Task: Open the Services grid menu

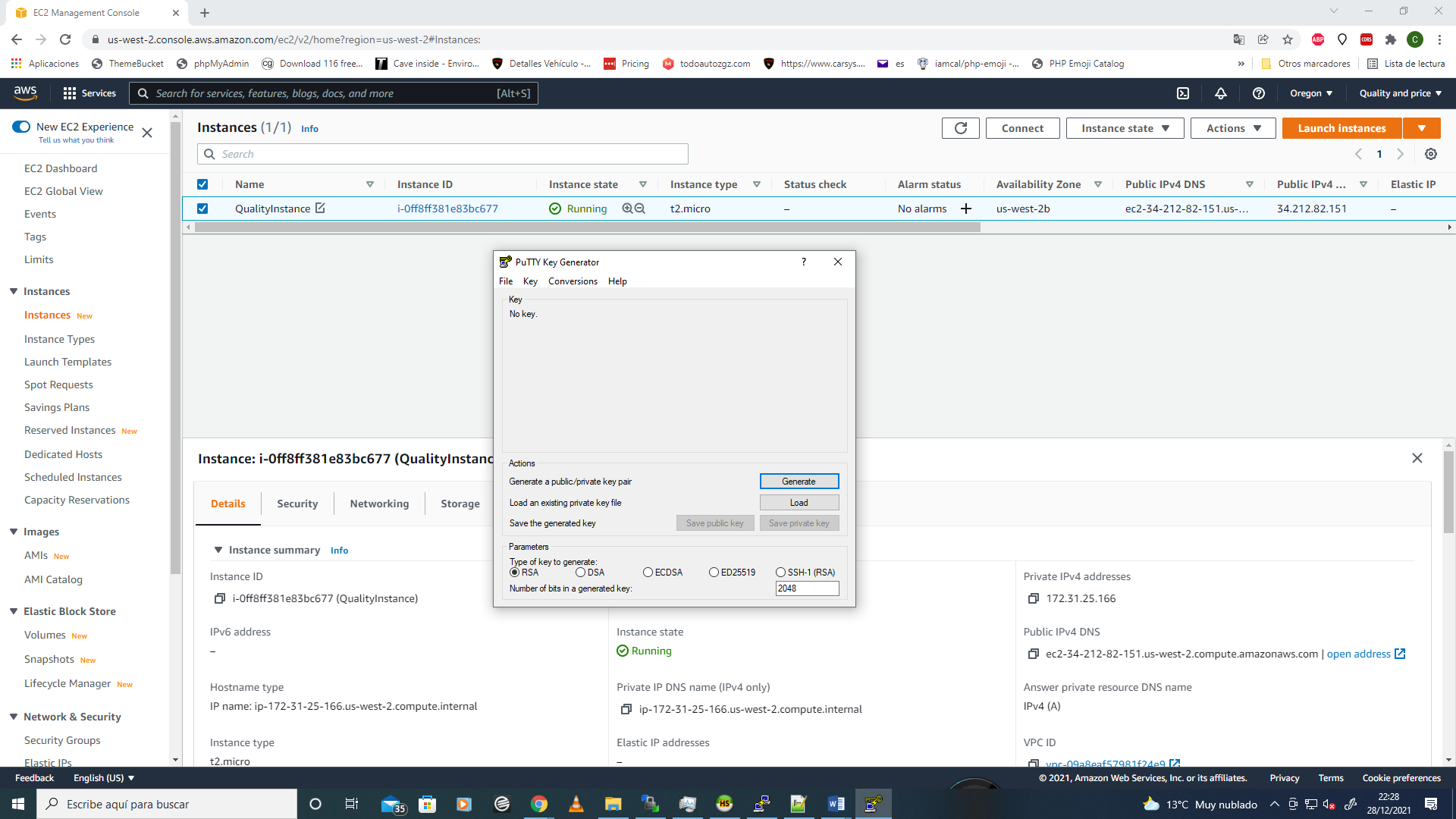Action: click(70, 93)
